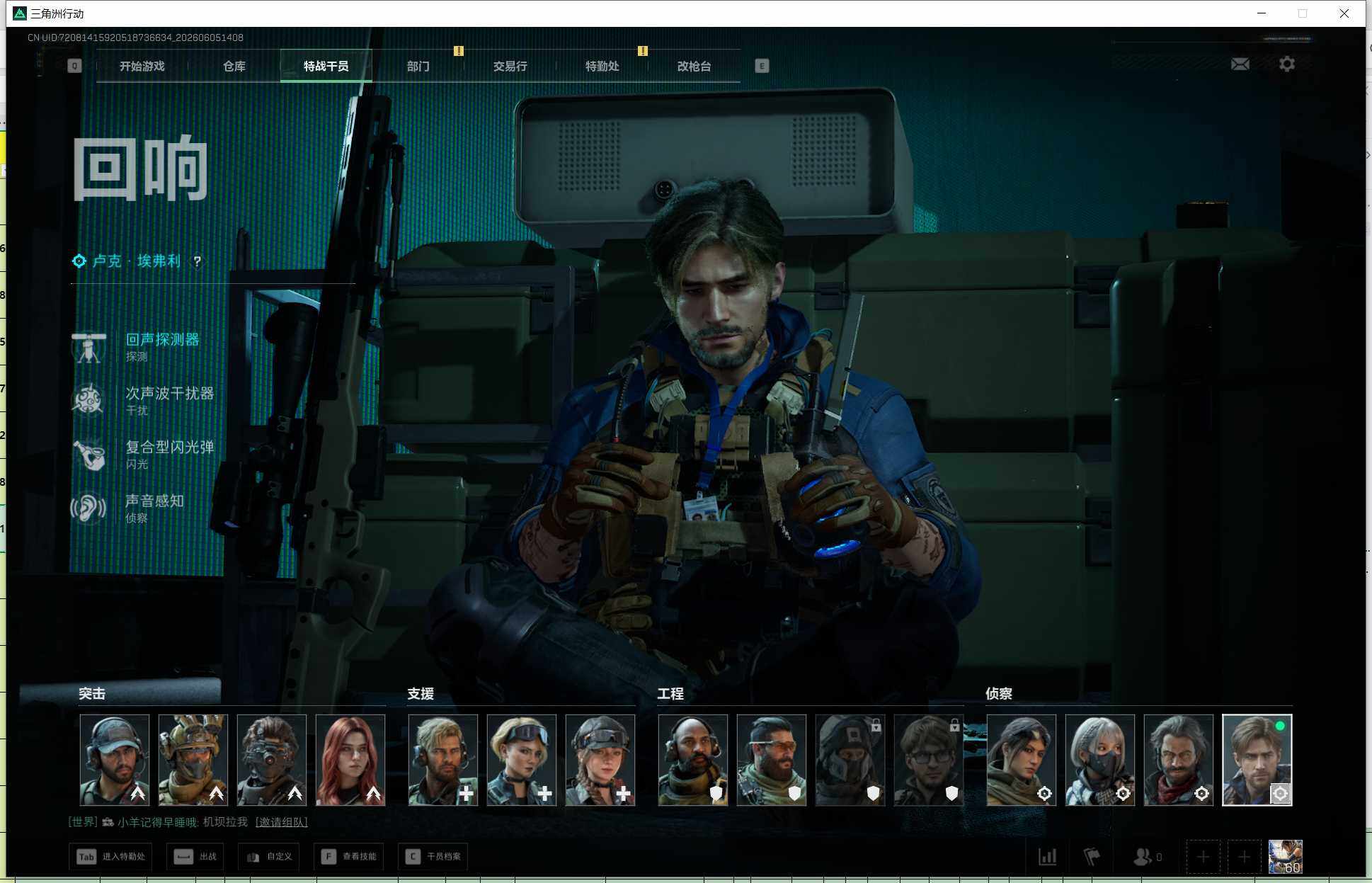The height and width of the screenshot is (883, 1372).
Task: Click the Tab 进入特勤处 button
Action: tap(110, 857)
